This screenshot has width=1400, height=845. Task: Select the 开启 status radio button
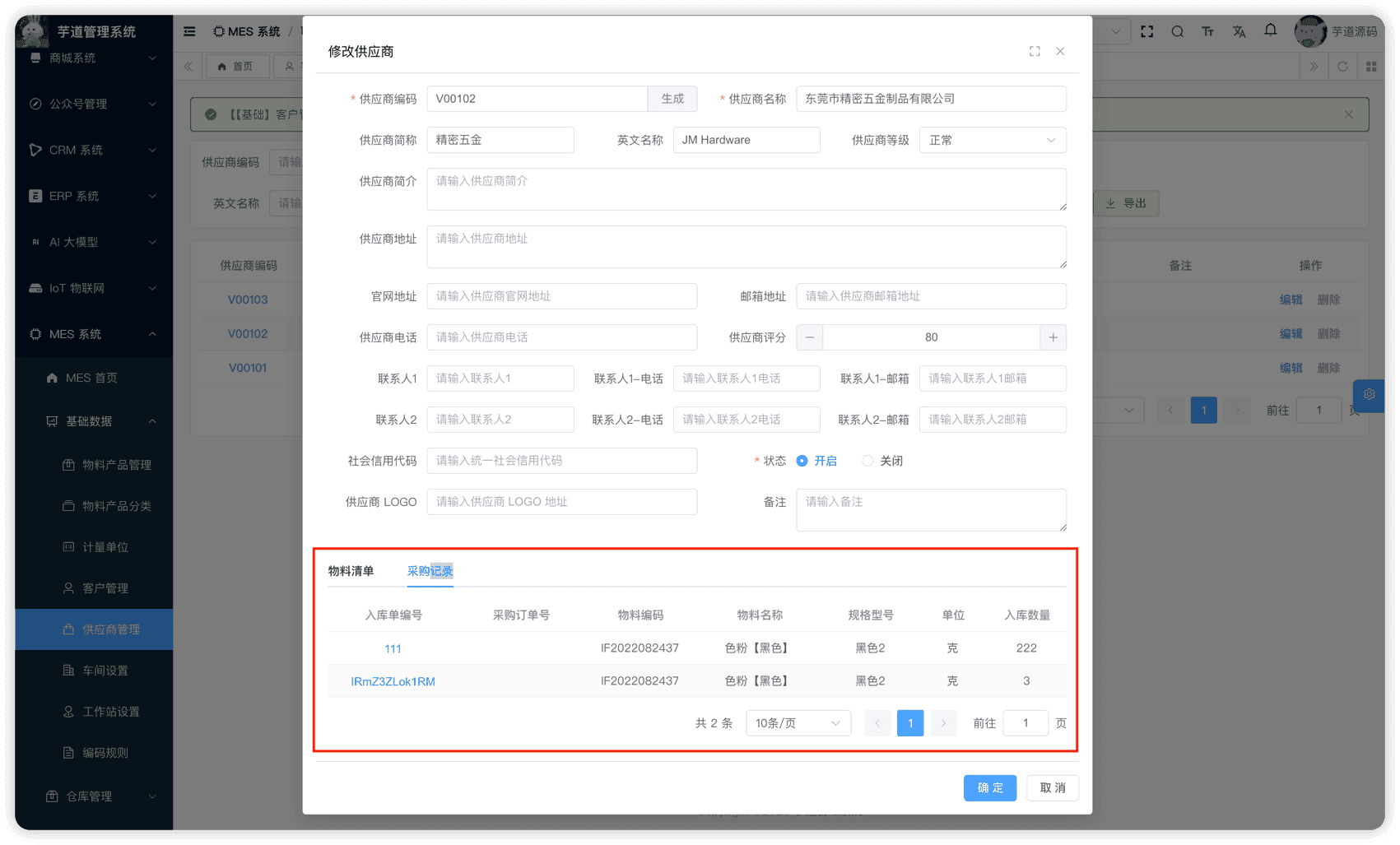point(802,461)
